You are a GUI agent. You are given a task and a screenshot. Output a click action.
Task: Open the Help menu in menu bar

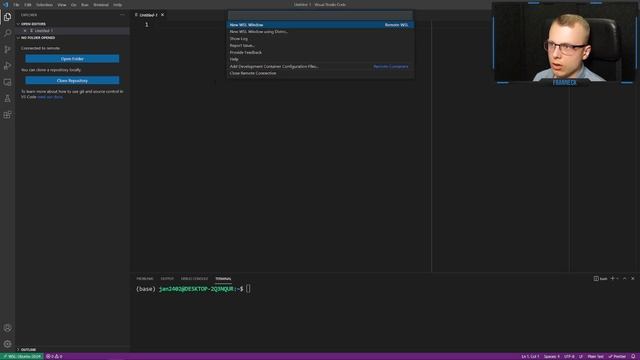[118, 5]
